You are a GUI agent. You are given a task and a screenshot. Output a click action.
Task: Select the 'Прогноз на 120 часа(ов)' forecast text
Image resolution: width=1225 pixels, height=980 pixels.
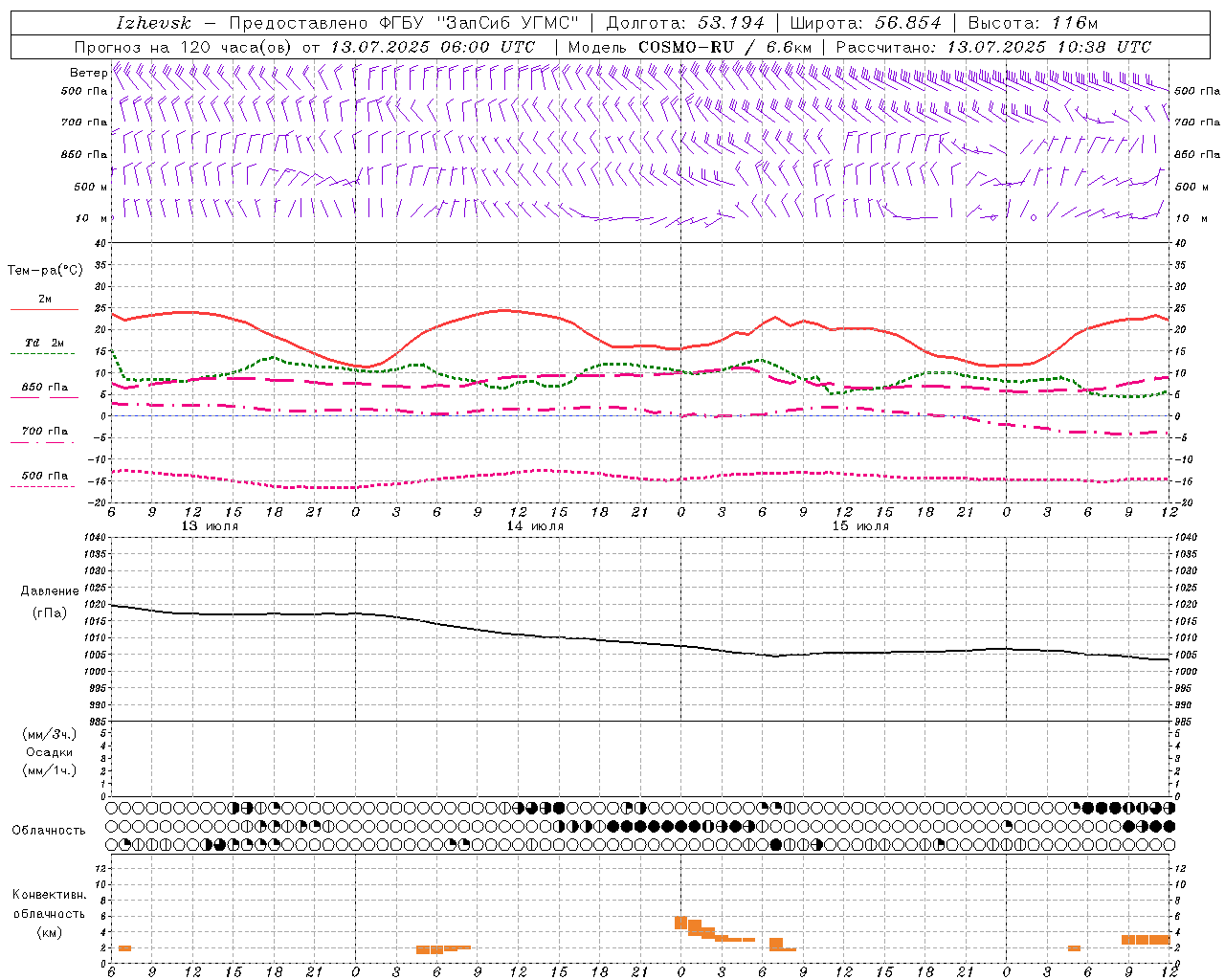pos(184,47)
